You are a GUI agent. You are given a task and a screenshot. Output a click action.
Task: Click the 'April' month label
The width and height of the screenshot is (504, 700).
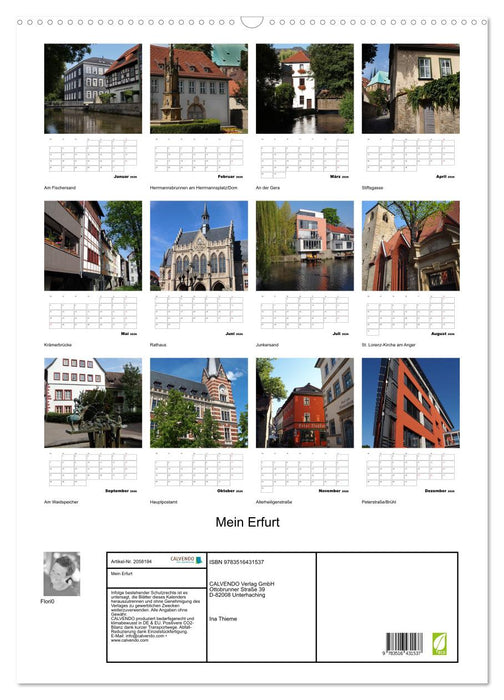click(441, 177)
